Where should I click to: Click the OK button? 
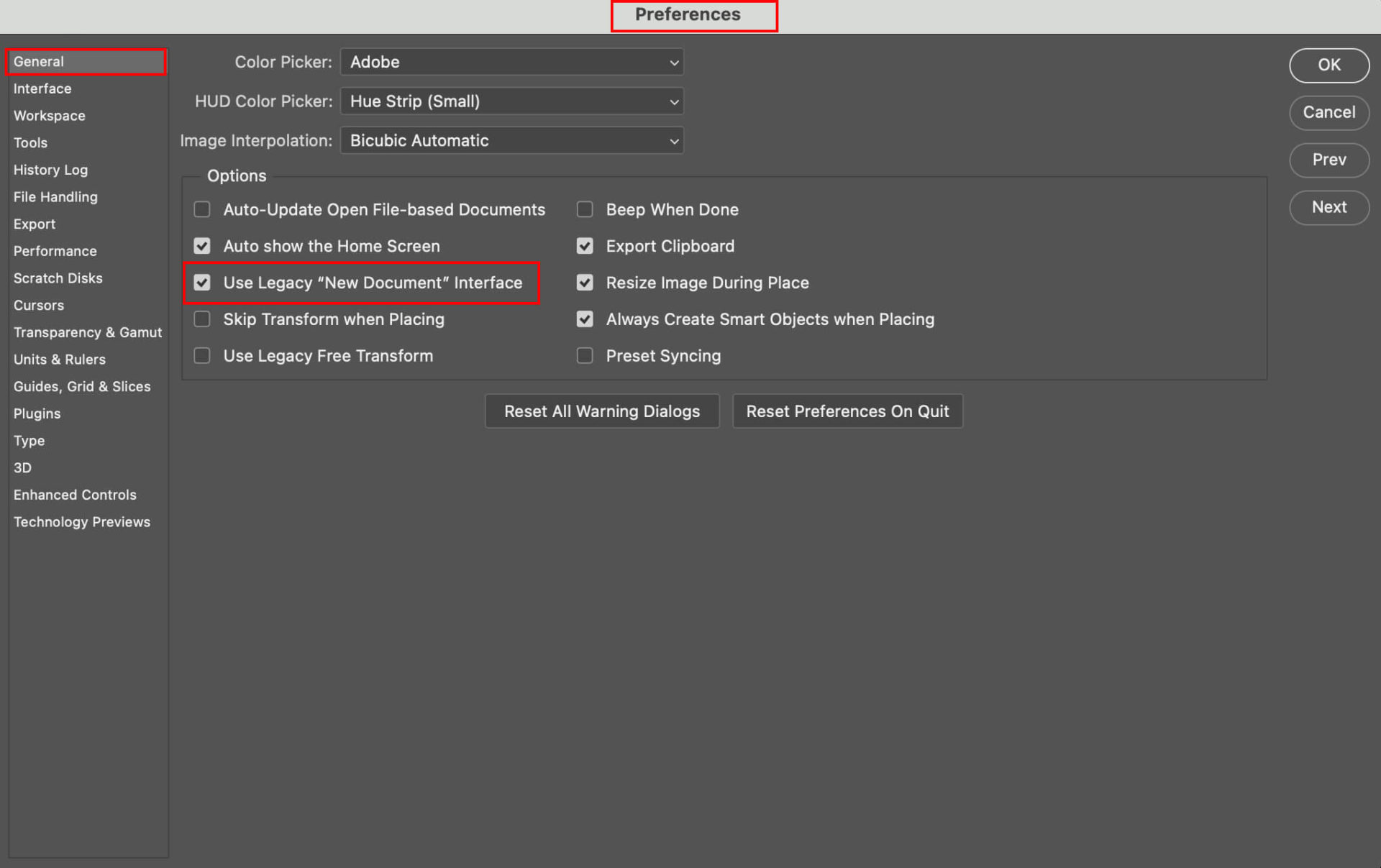pyautogui.click(x=1328, y=65)
